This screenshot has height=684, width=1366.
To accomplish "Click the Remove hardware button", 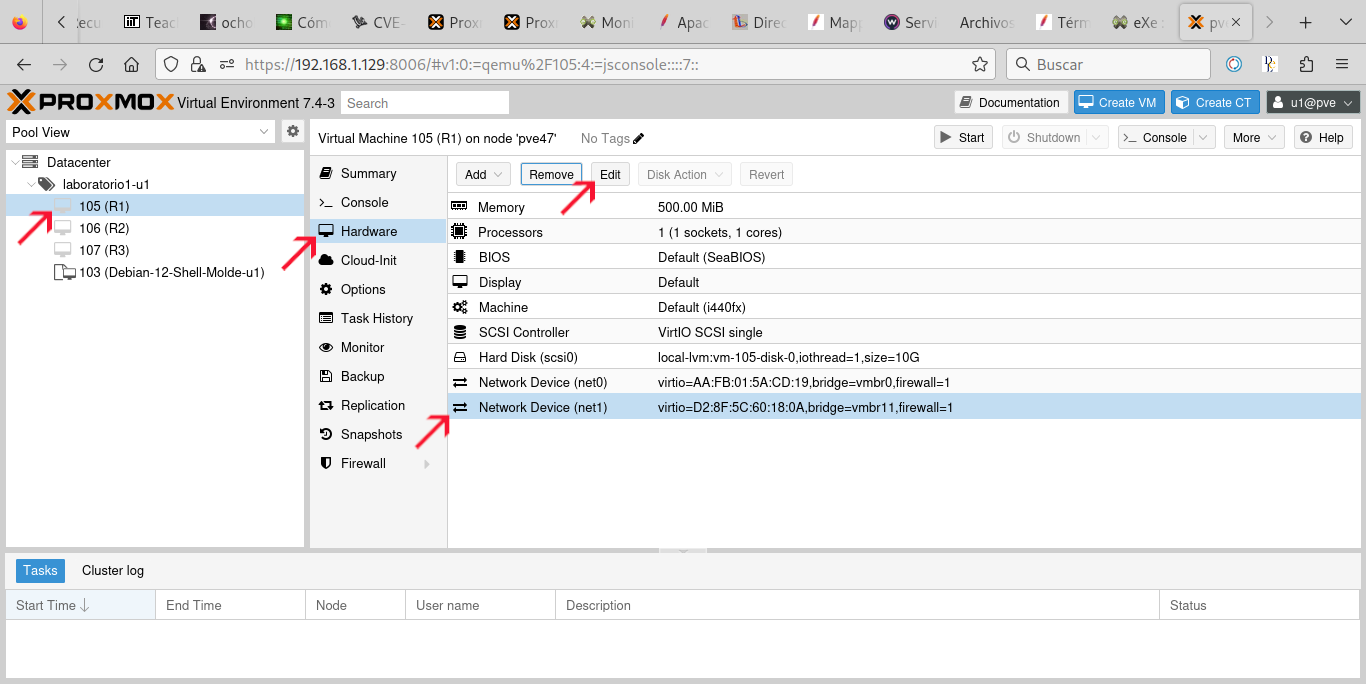I will [551, 174].
